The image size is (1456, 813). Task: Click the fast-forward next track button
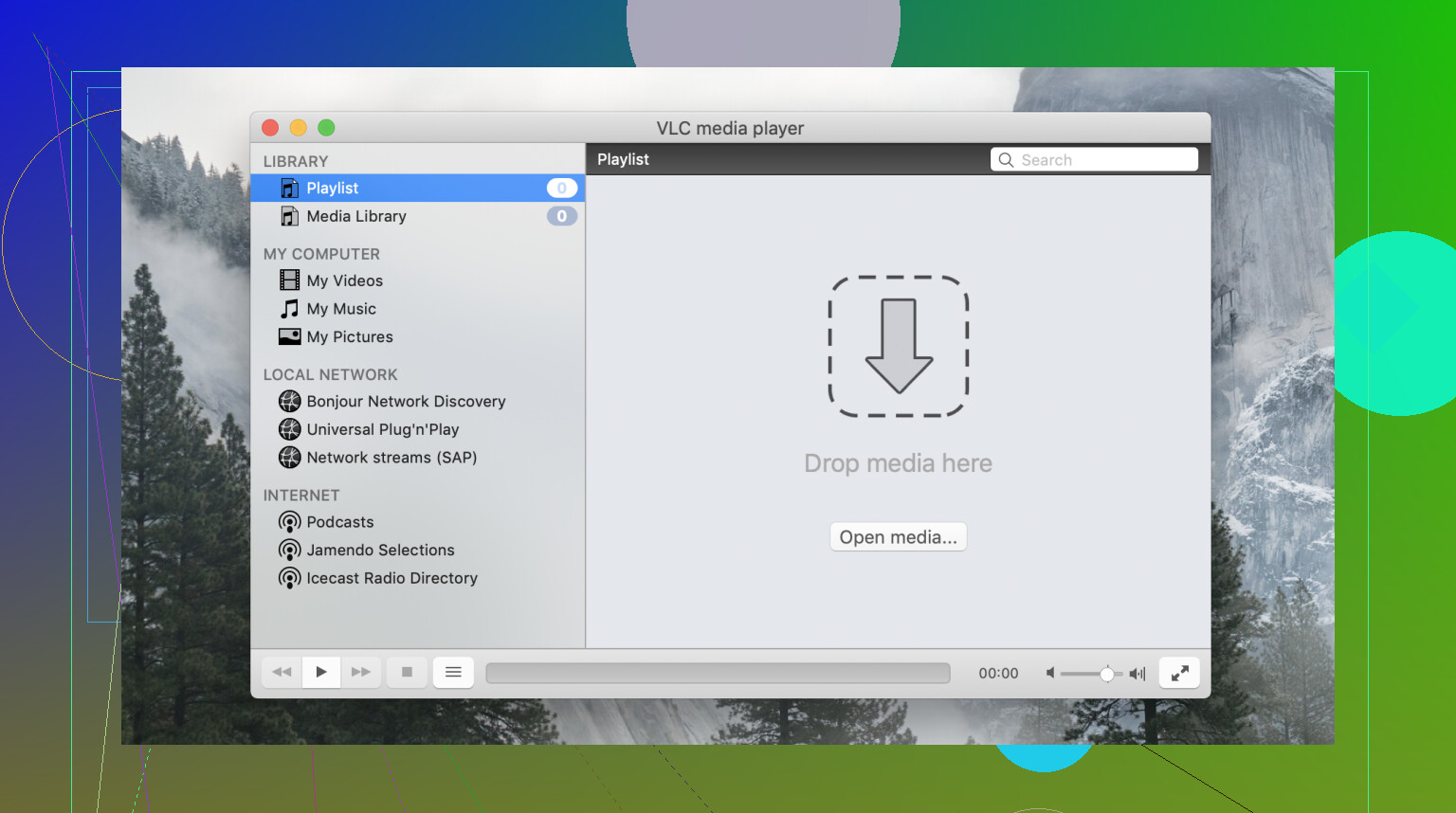[x=361, y=672]
